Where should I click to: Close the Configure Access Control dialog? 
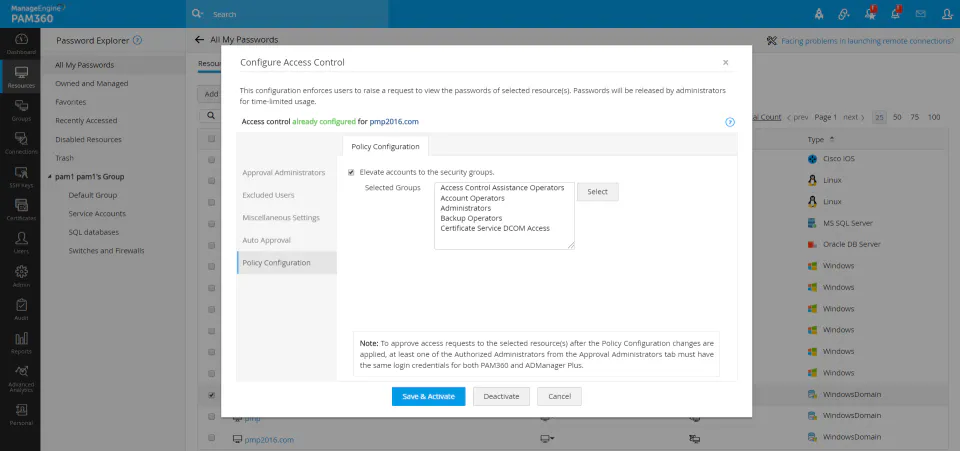click(726, 62)
